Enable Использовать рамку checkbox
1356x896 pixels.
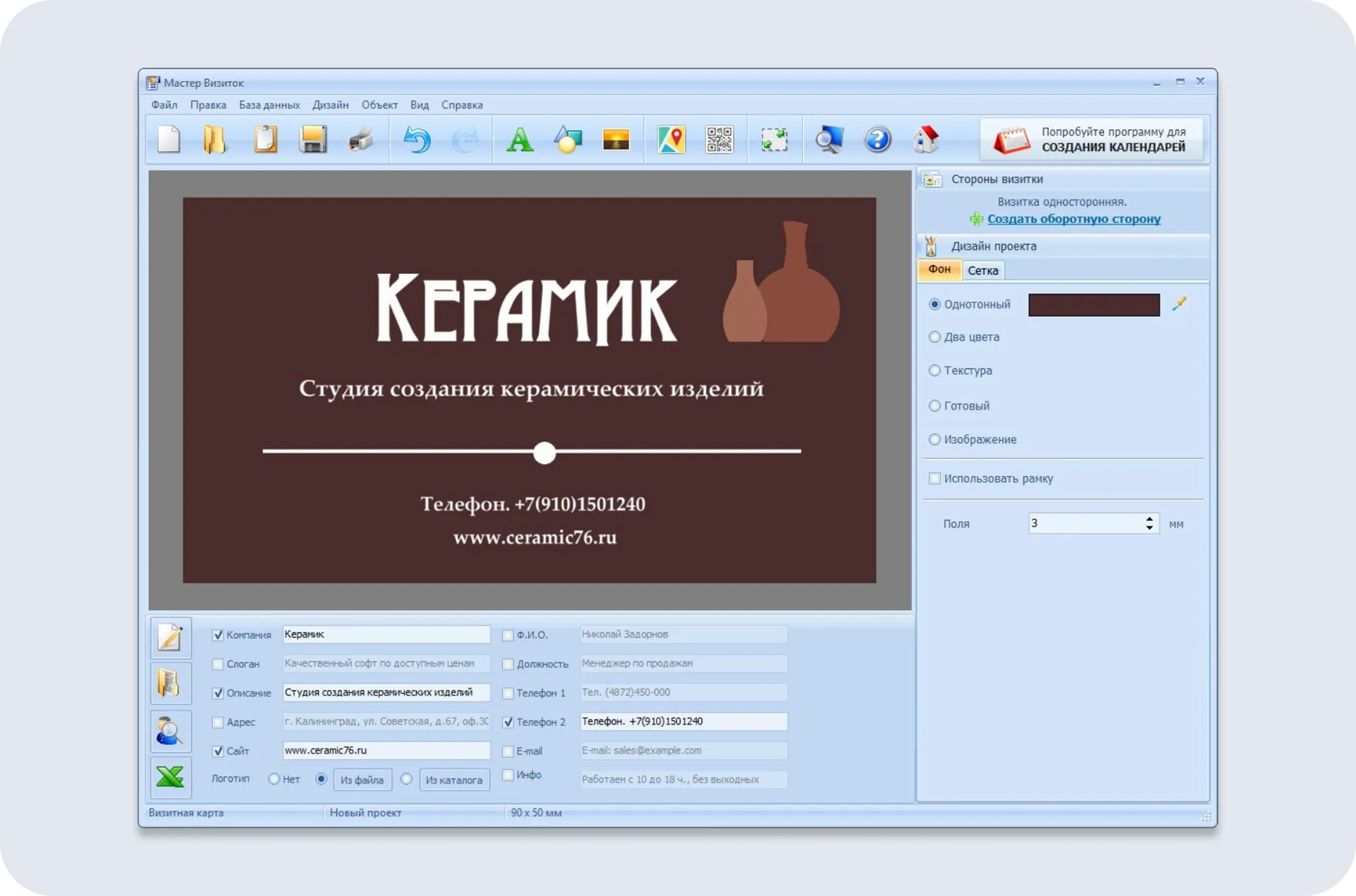pyautogui.click(x=934, y=478)
